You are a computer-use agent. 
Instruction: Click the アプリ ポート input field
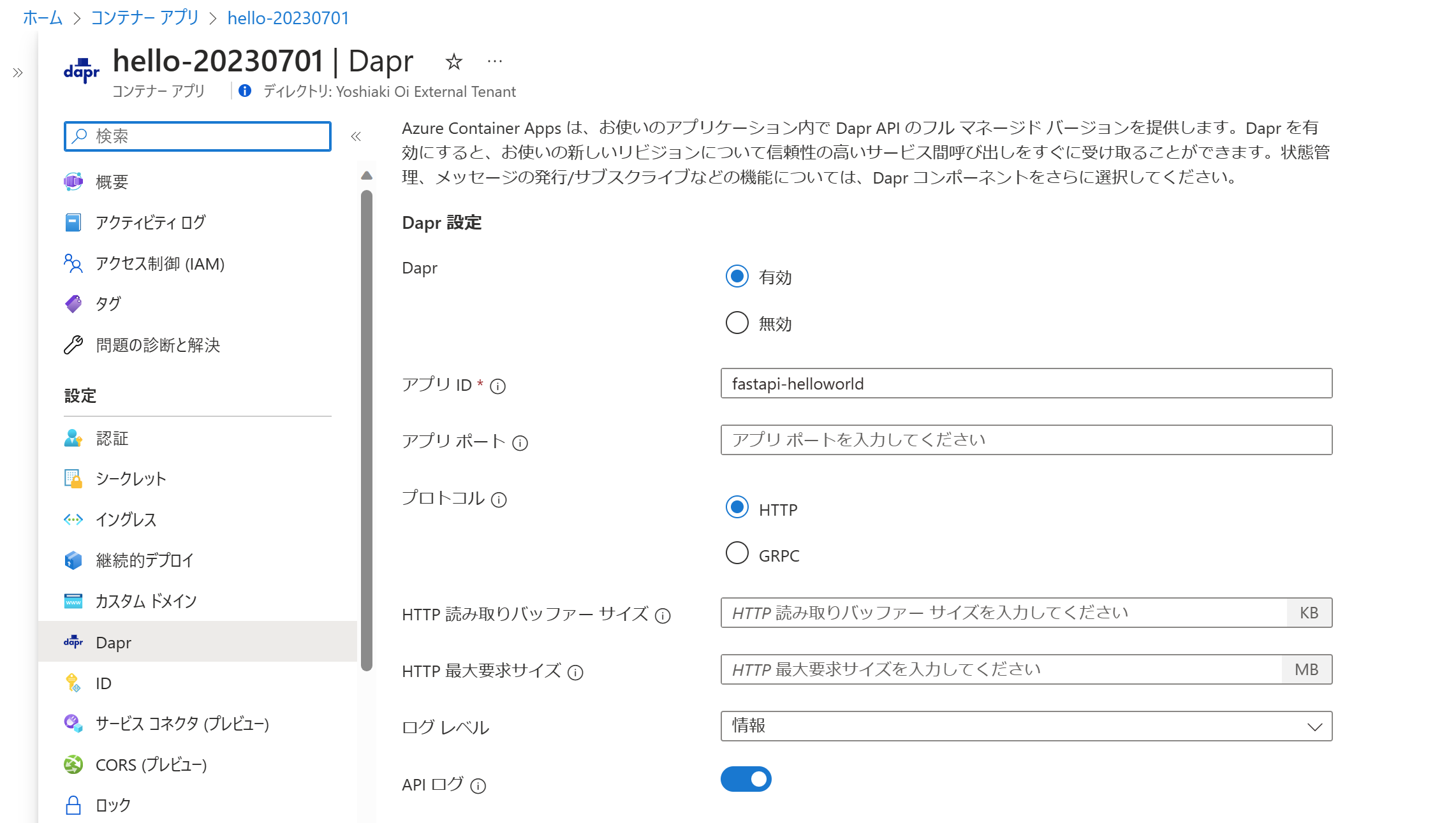click(x=1026, y=440)
